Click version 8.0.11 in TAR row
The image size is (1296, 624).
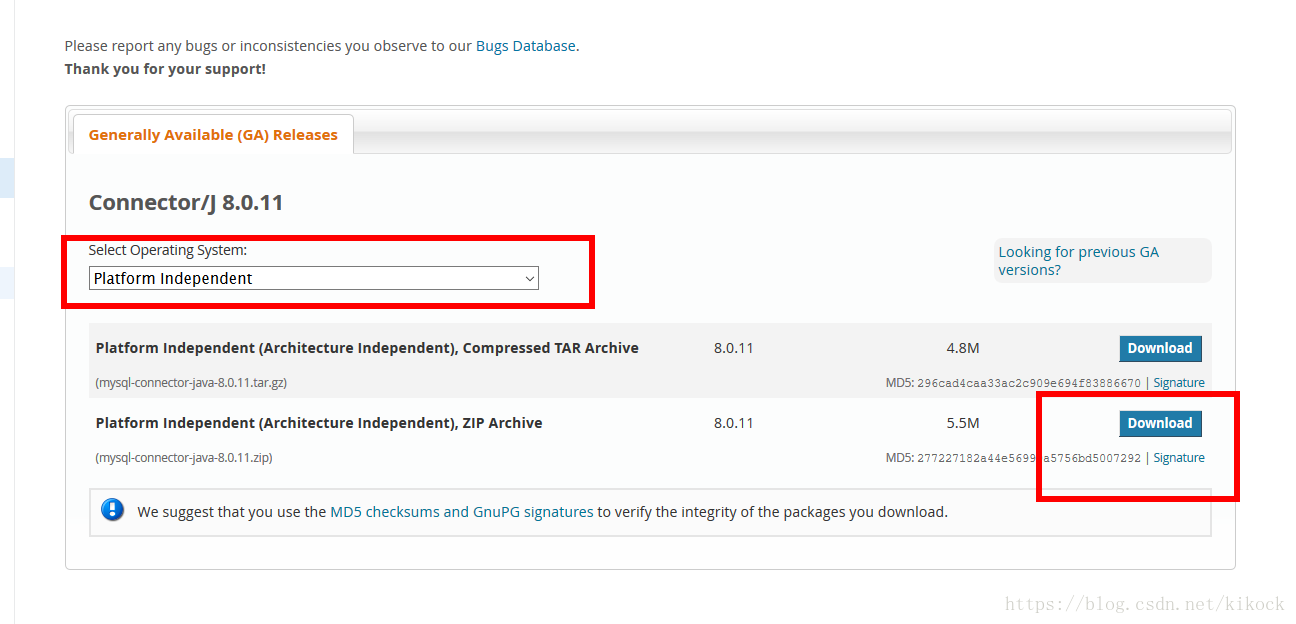pyautogui.click(x=733, y=348)
